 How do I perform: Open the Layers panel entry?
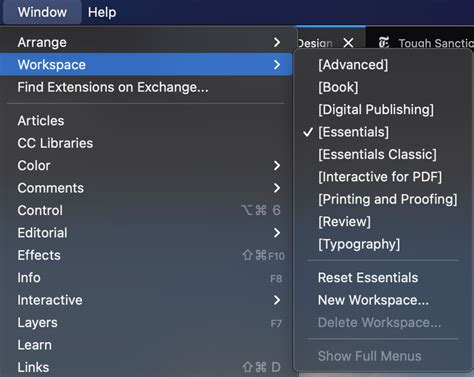coord(146,323)
